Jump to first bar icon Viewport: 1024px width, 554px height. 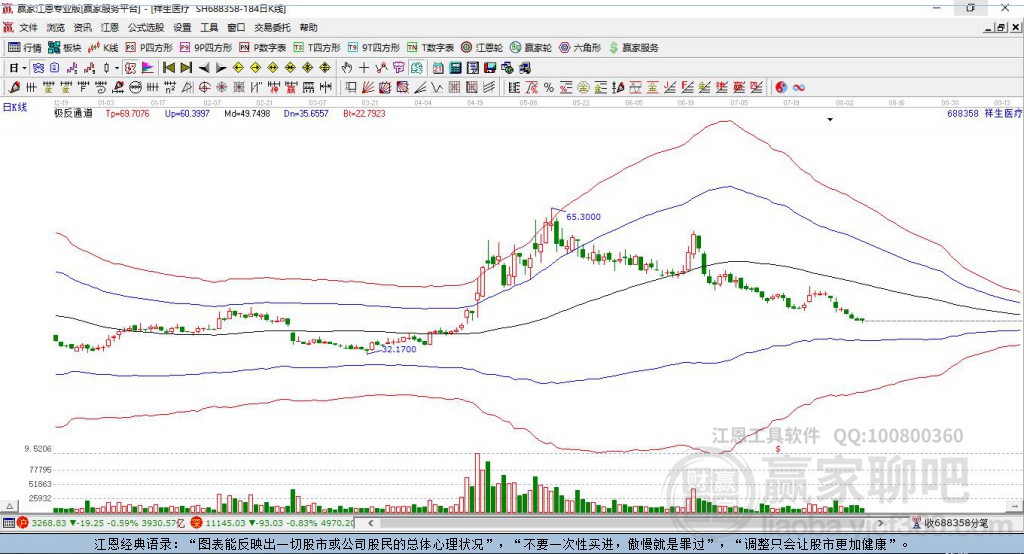point(168,68)
